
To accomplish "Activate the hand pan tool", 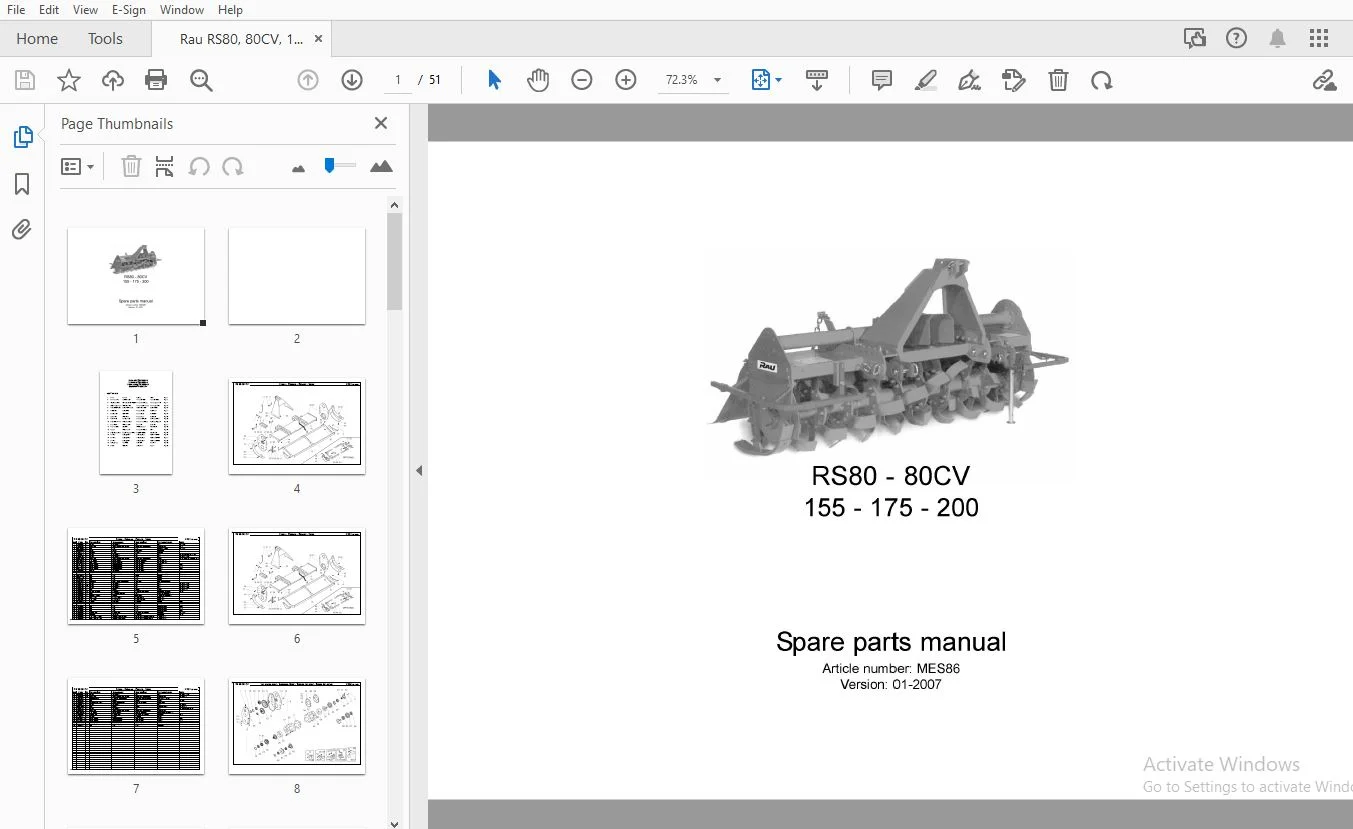I will (538, 80).
